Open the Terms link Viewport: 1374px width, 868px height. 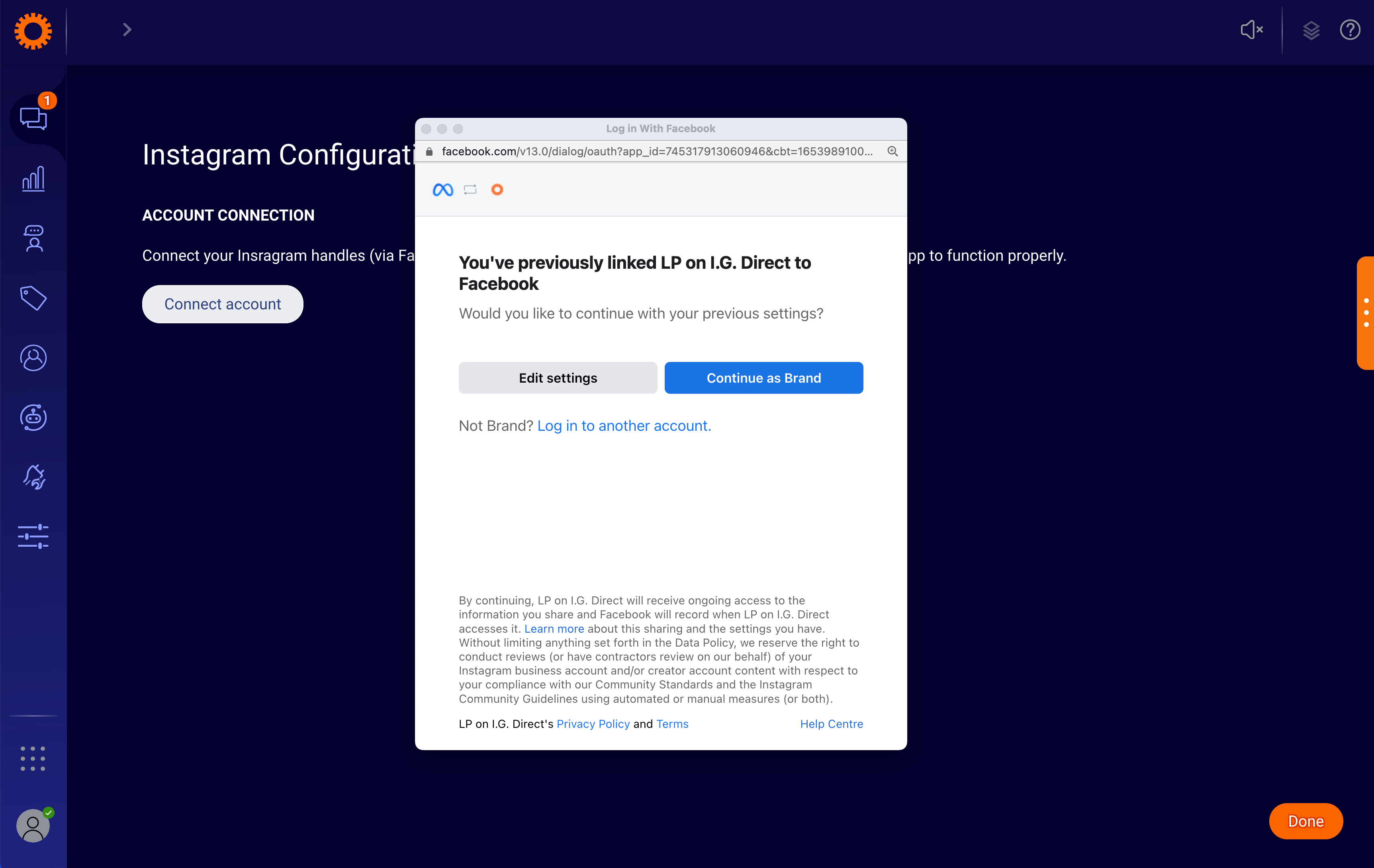(x=672, y=724)
